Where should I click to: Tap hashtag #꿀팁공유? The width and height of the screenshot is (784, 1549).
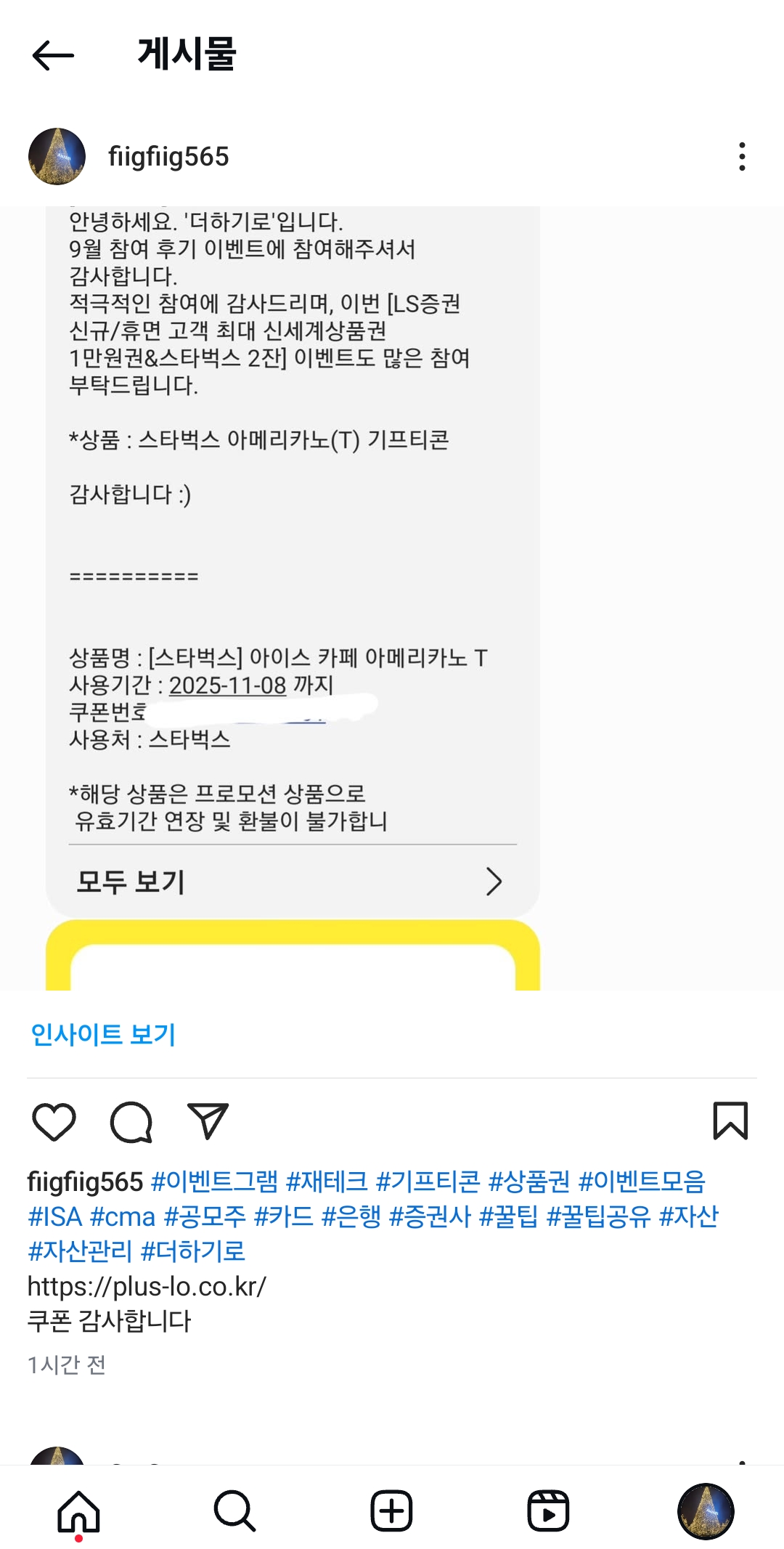pos(598,1216)
